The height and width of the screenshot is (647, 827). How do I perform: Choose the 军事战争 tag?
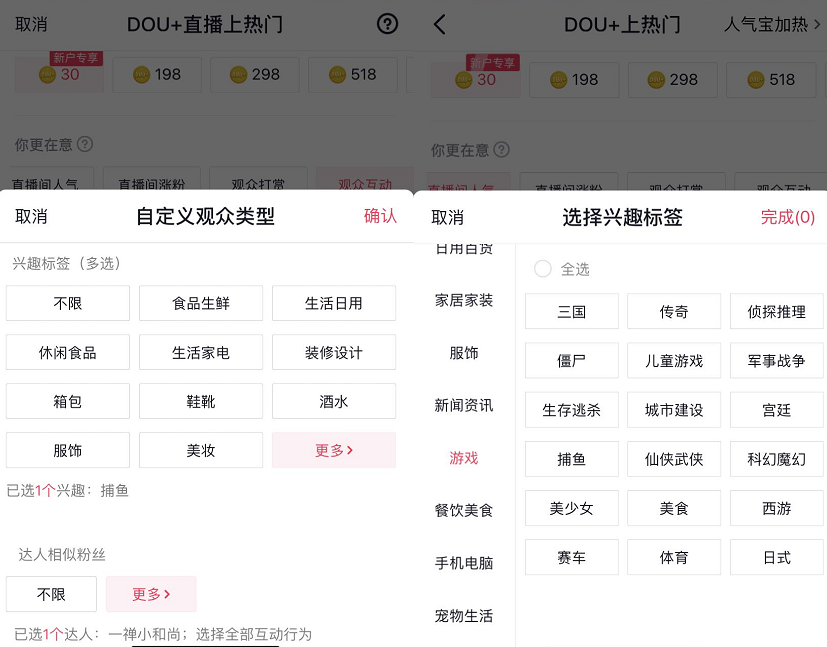777,361
